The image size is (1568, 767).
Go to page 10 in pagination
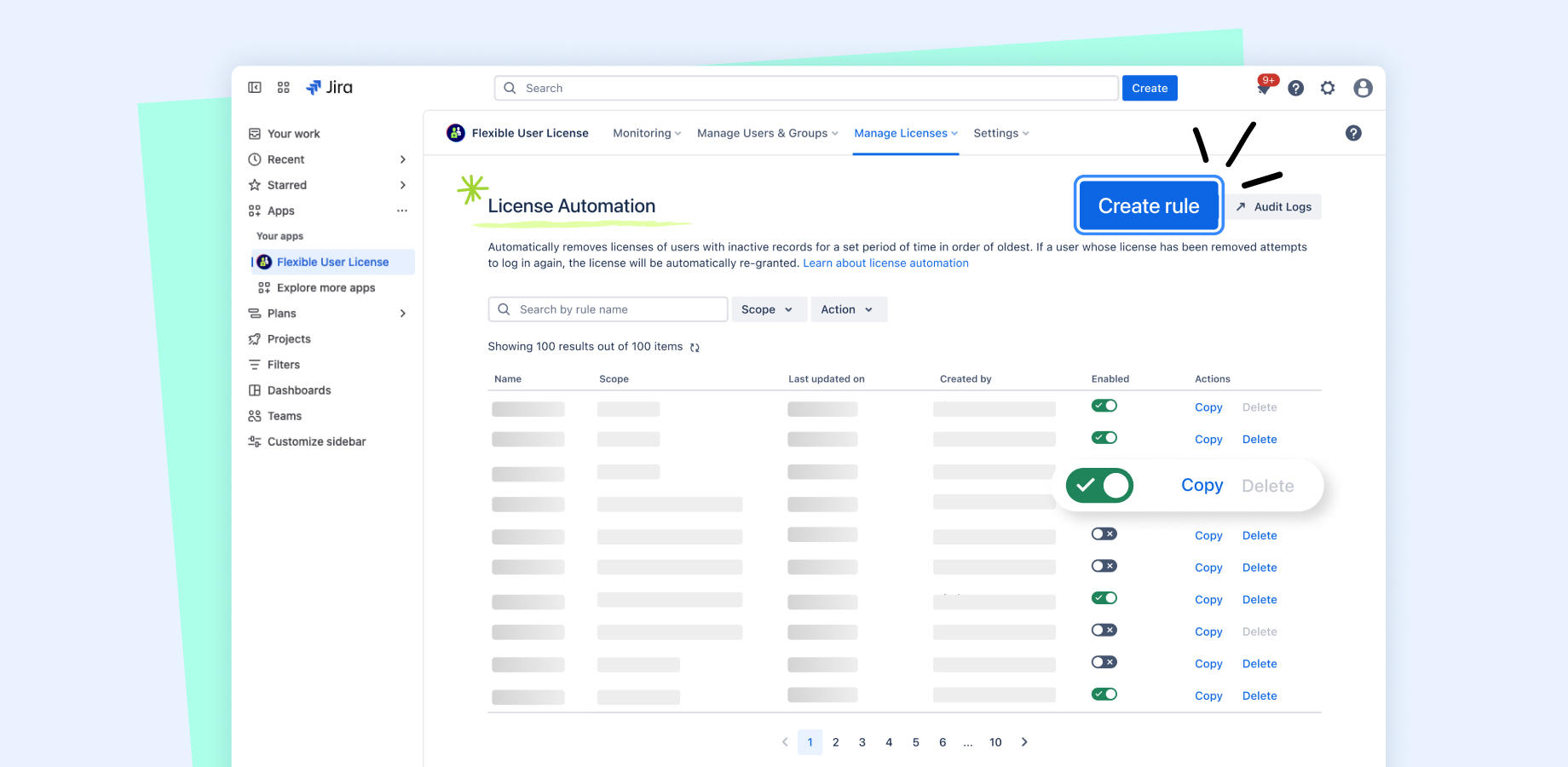pos(995,742)
